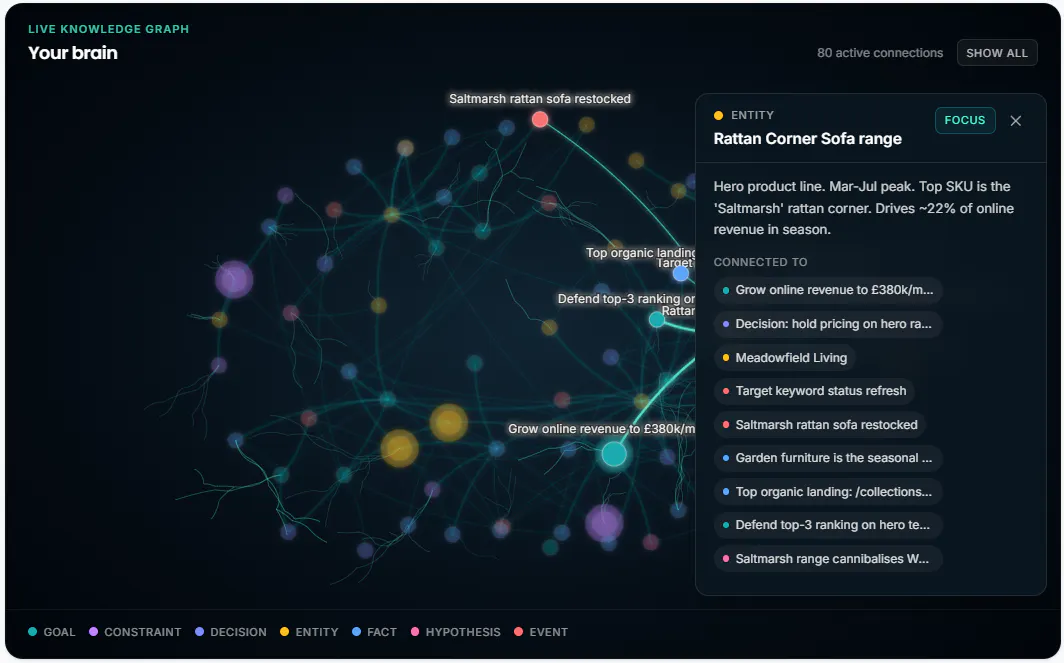Click the CONNECTED TO heading

point(760,262)
